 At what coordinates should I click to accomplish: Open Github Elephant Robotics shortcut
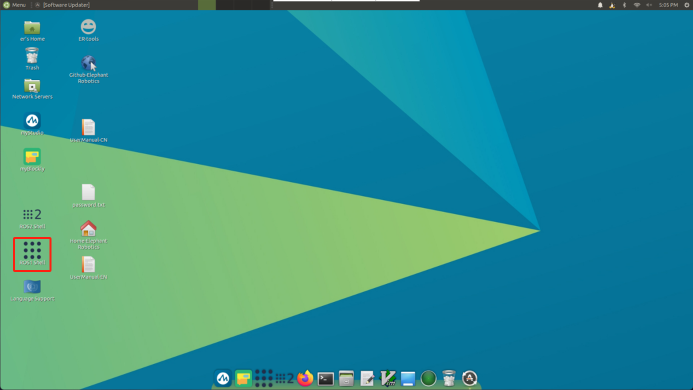pos(88,69)
